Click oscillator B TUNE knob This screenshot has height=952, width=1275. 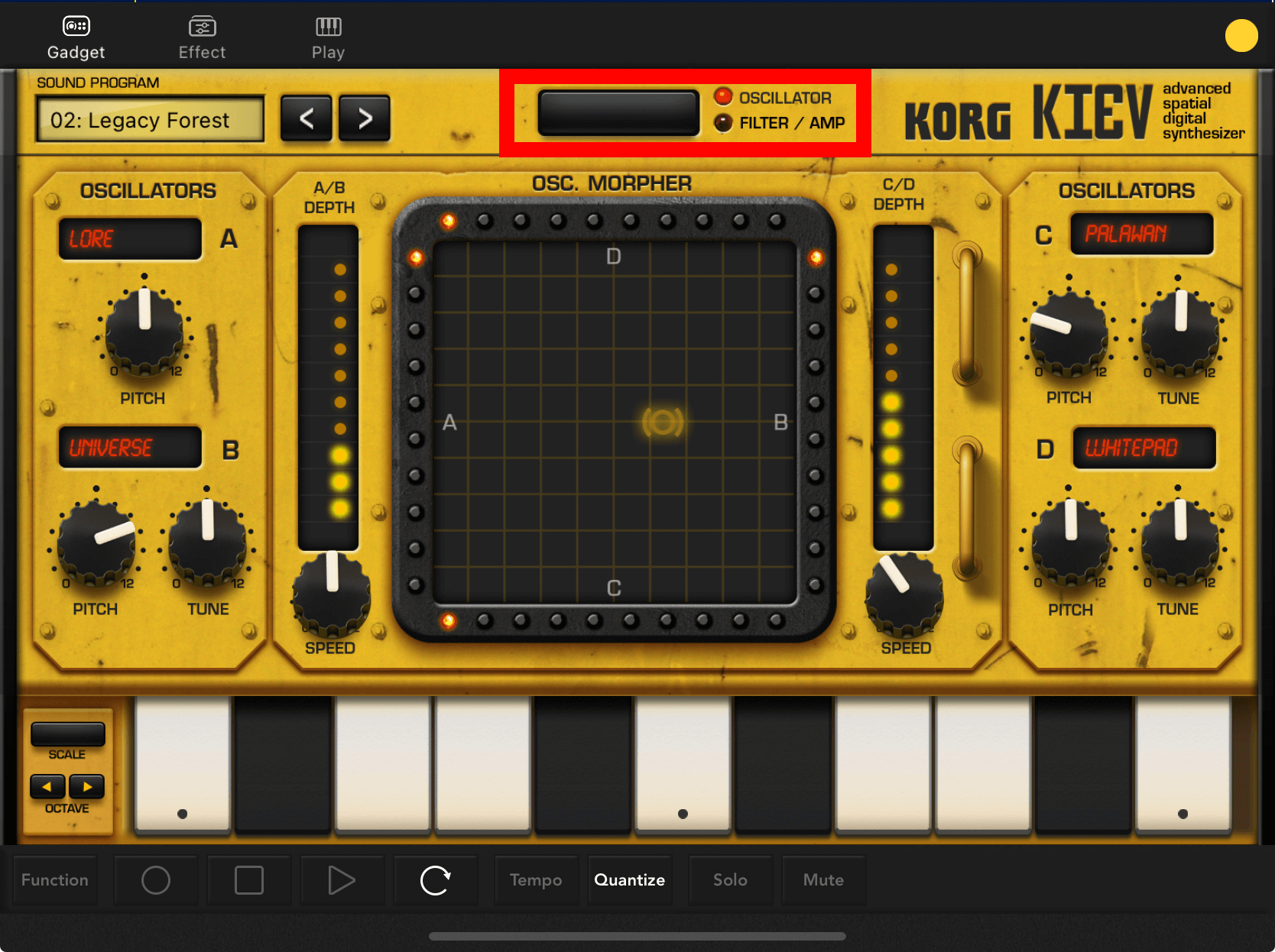tap(208, 542)
